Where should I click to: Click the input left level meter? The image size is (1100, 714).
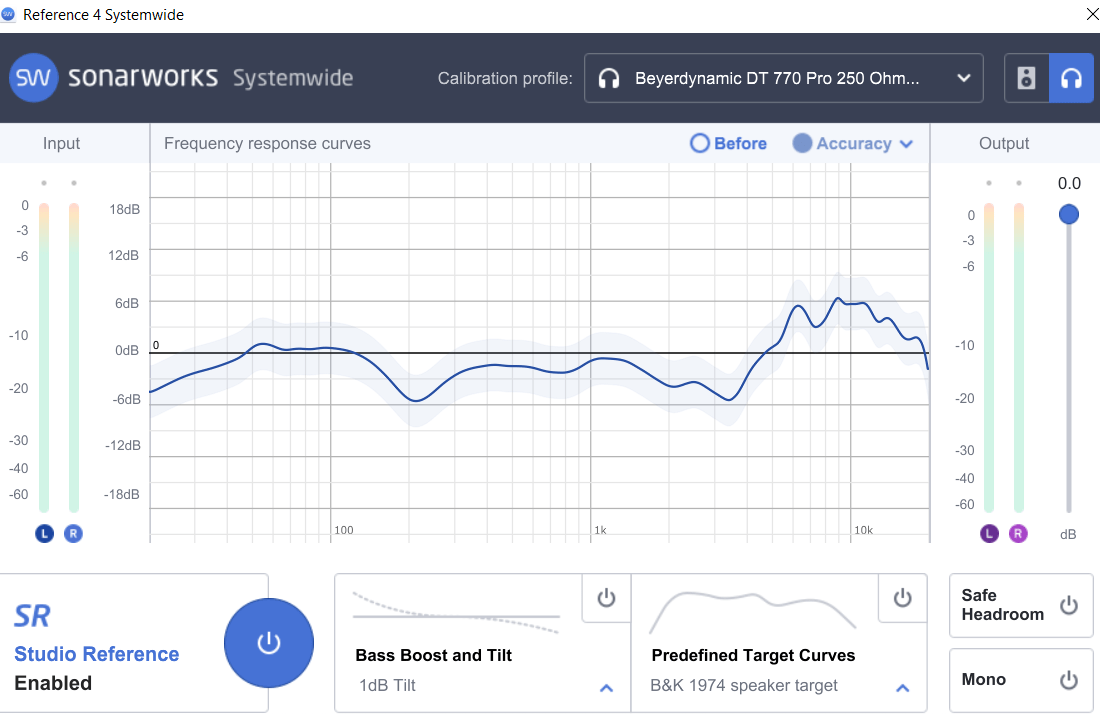[44, 358]
